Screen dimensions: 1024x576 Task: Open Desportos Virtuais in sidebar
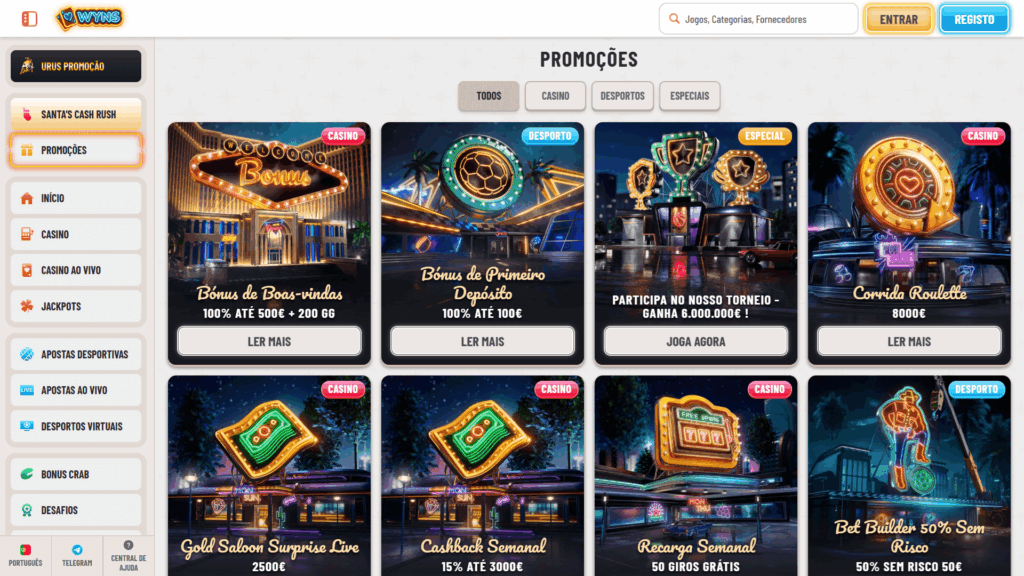76,426
